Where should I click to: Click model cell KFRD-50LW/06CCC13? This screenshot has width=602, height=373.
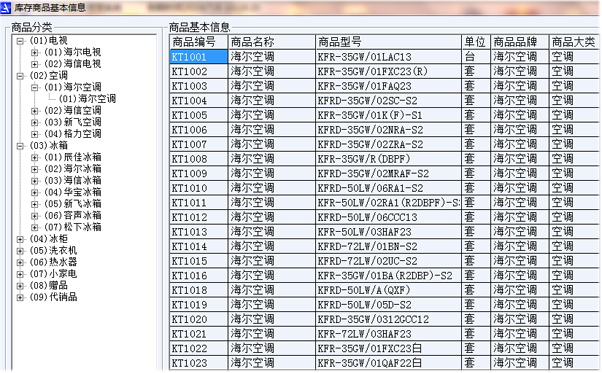[388, 217]
